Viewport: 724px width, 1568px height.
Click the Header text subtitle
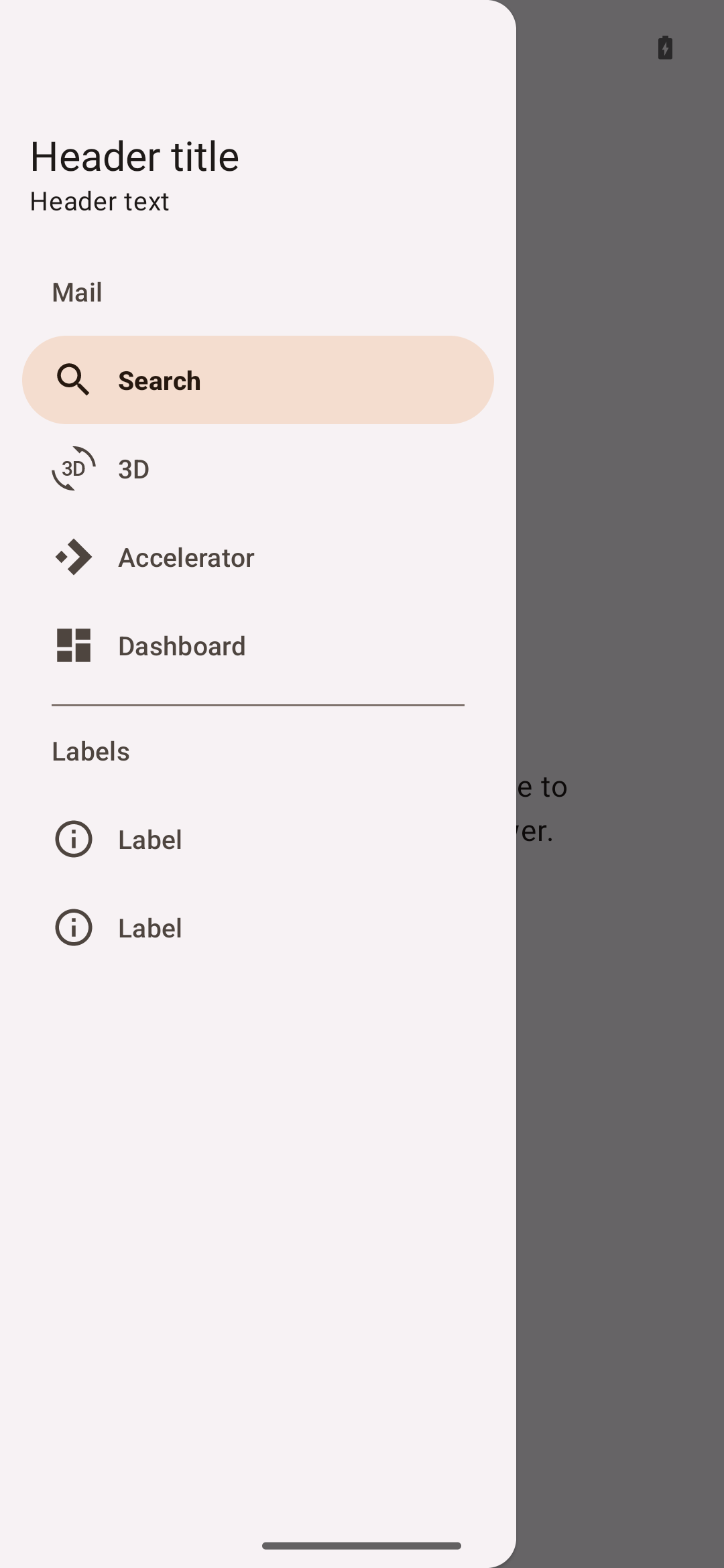(x=99, y=201)
